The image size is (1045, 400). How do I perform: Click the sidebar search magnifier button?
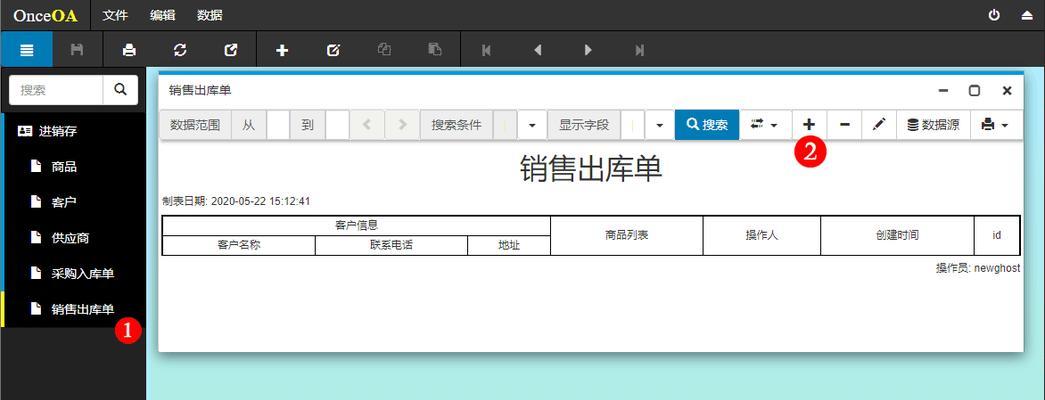tap(121, 89)
